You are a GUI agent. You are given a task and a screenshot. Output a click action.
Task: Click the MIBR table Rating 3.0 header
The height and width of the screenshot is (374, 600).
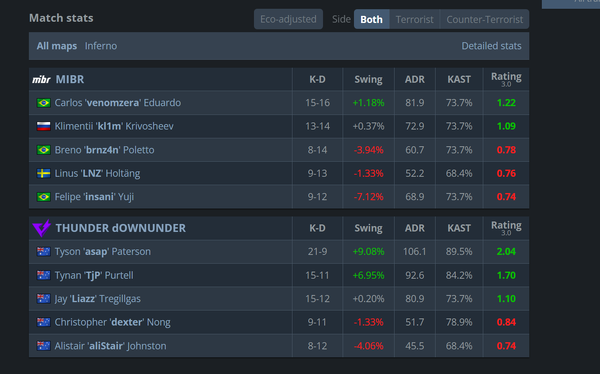[506, 79]
